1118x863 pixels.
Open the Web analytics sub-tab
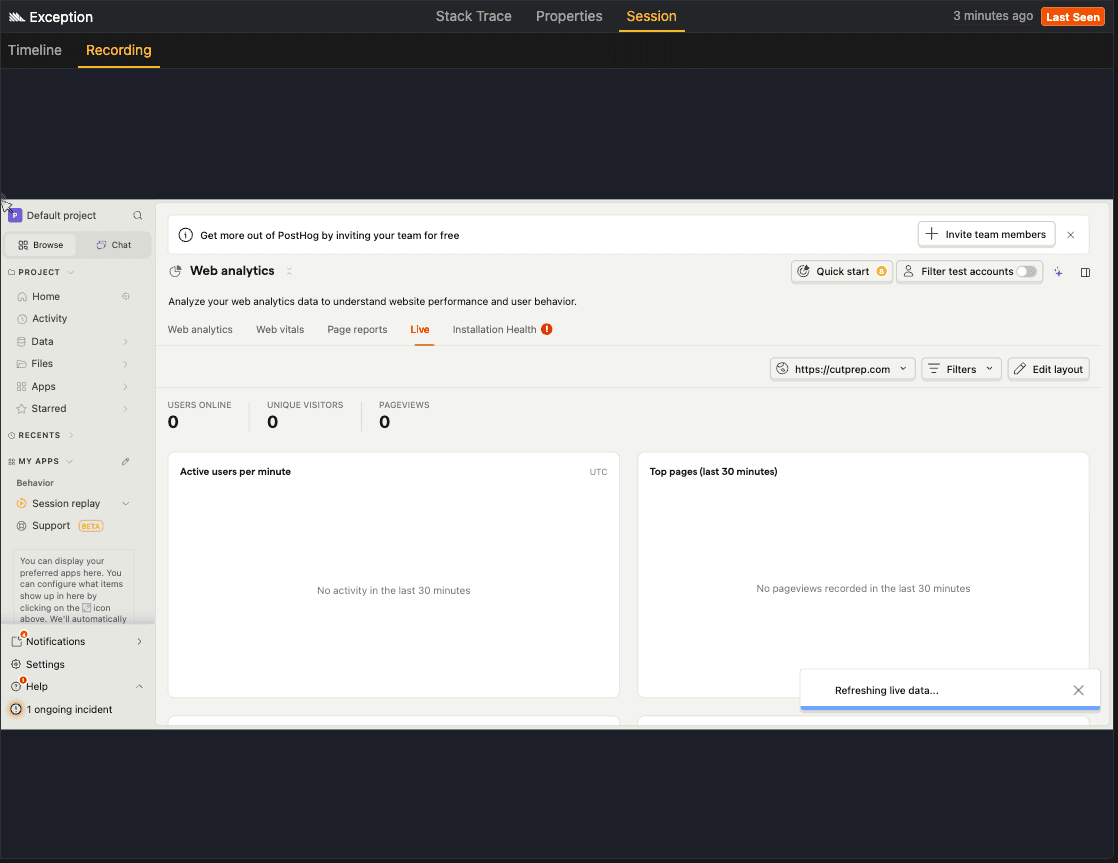pos(200,330)
